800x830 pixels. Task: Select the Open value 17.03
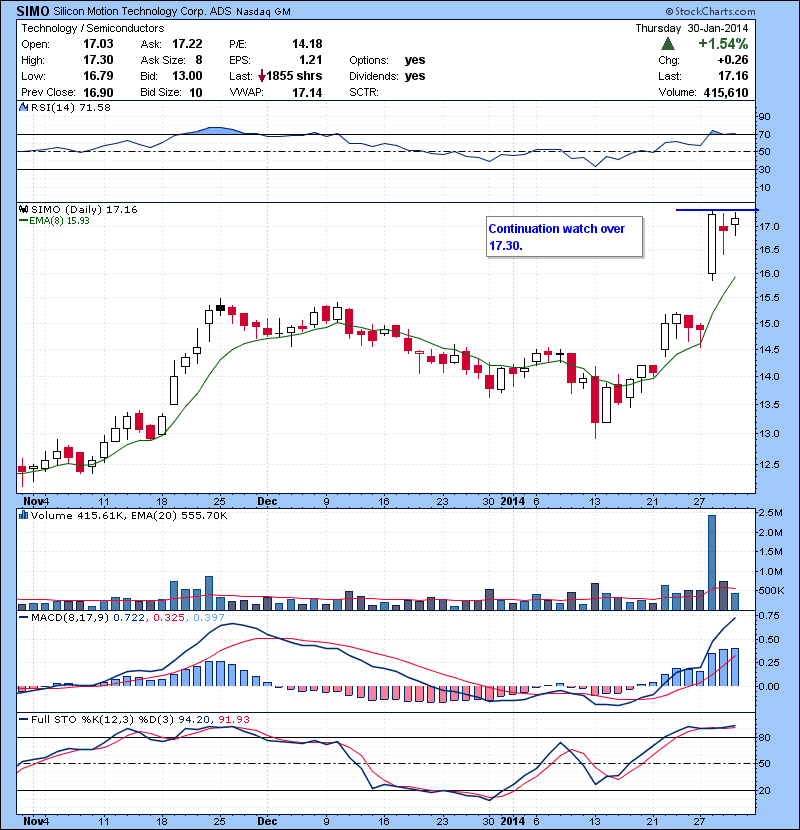pyautogui.click(x=98, y=44)
